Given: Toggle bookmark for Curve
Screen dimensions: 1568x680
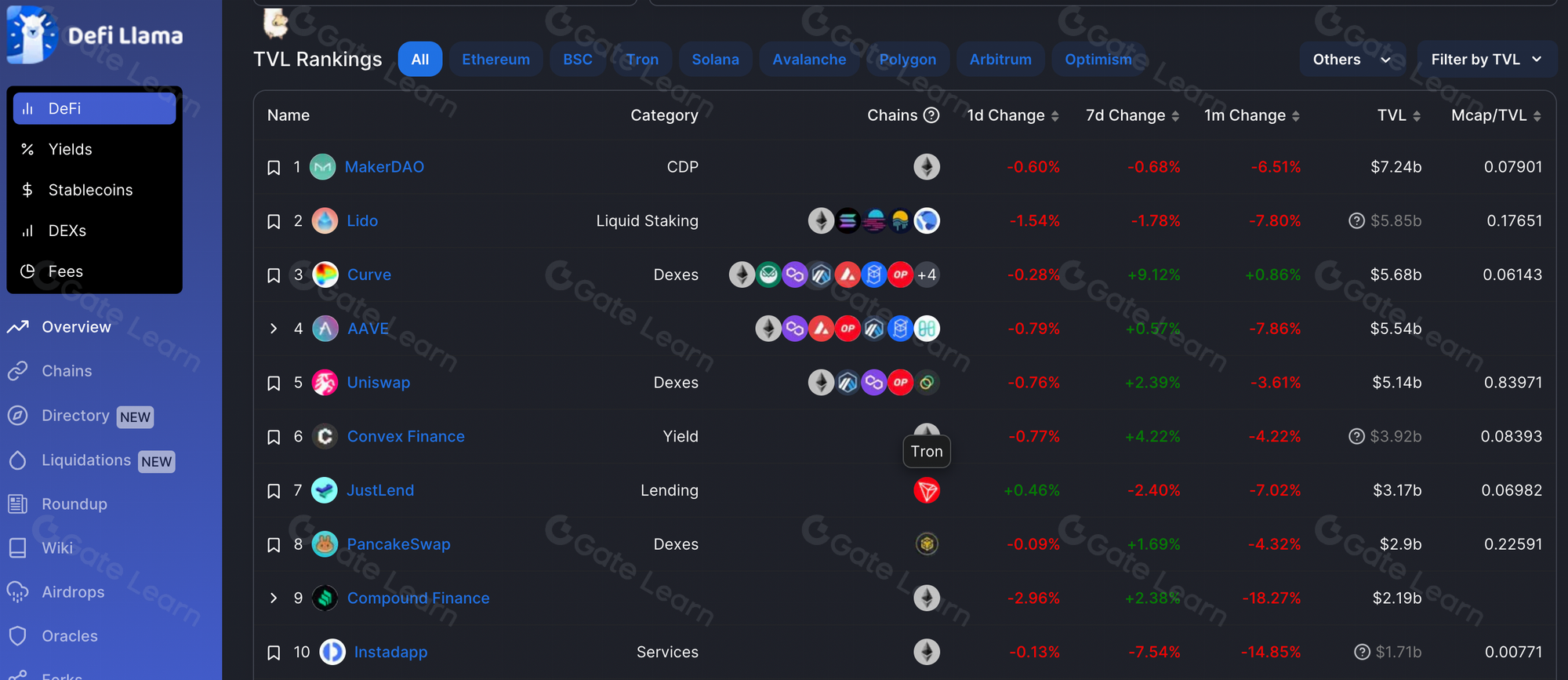Looking at the screenshot, I should pyautogui.click(x=274, y=275).
